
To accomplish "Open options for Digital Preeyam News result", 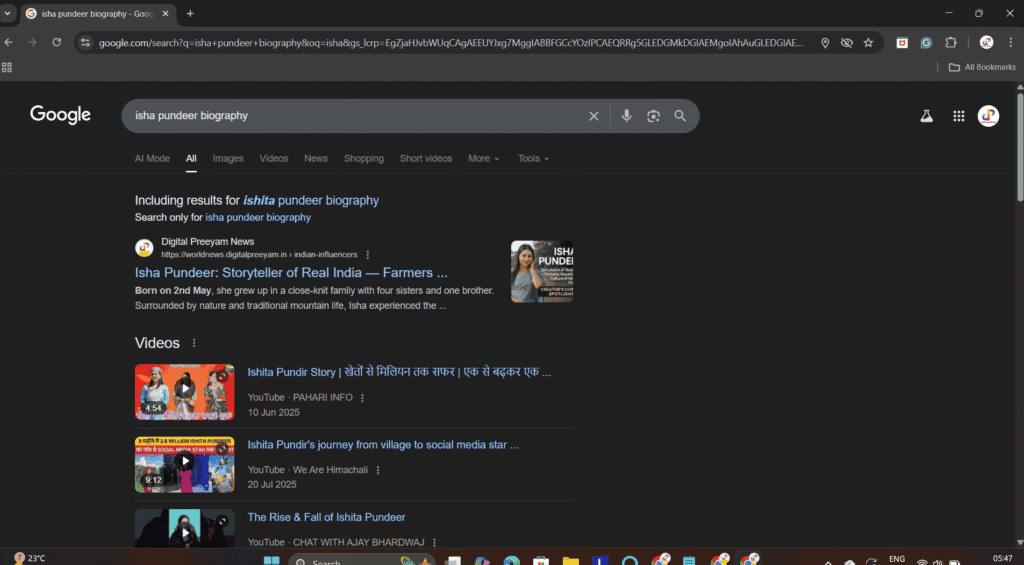I will [368, 255].
